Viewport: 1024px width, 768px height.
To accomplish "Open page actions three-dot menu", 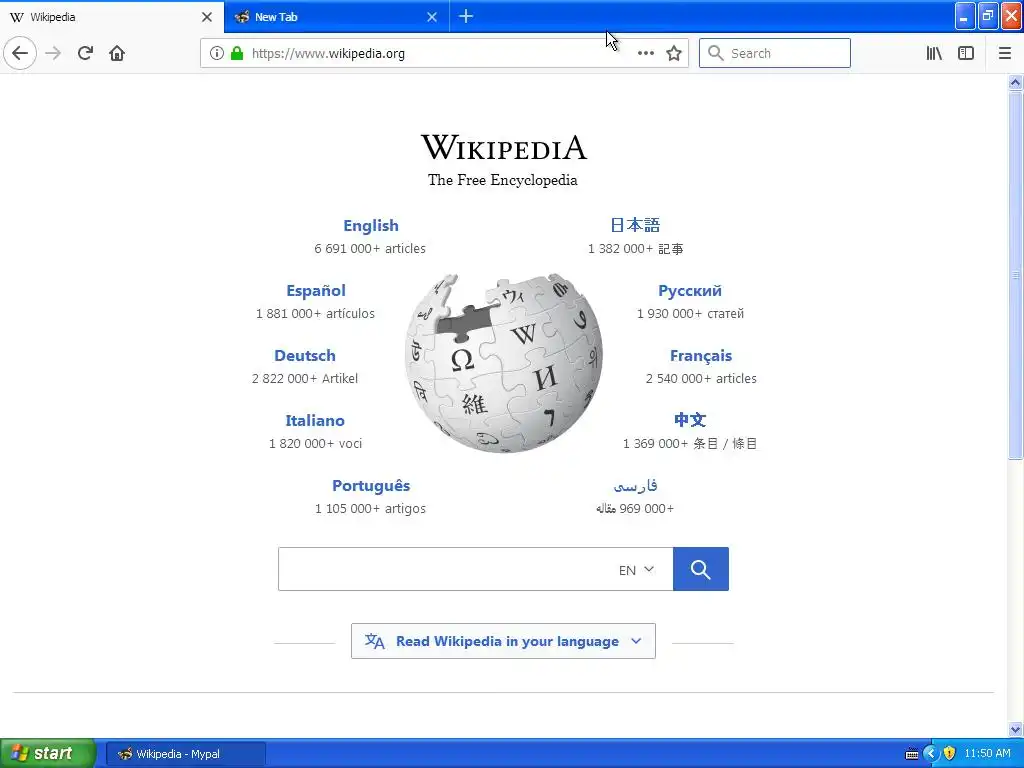I will click(x=645, y=53).
